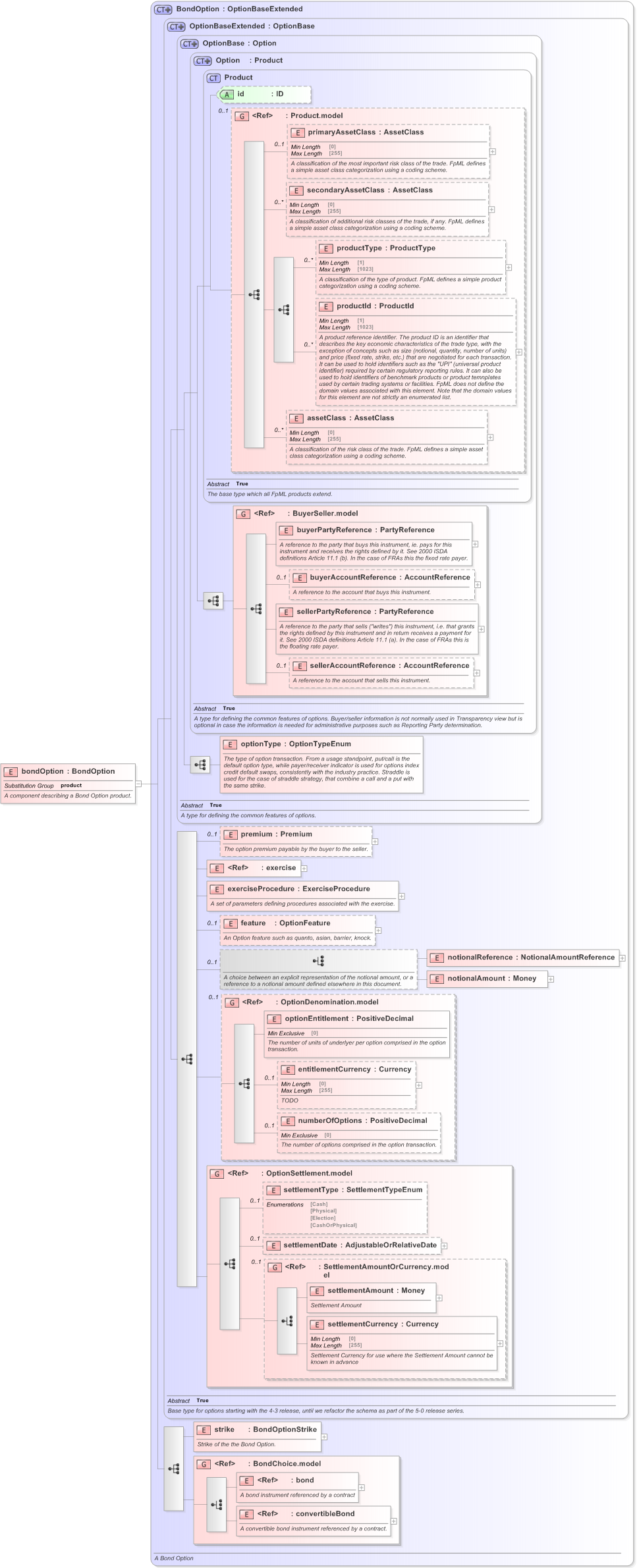Image resolution: width=637 pixels, height=1568 pixels.
Task: Click the E icon of secondaryAssetClass
Action: click(x=296, y=191)
